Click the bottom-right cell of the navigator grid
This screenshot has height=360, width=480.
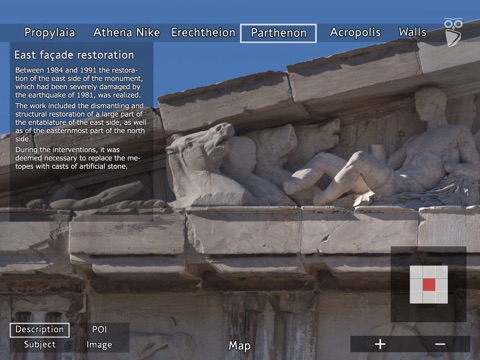tap(442, 297)
